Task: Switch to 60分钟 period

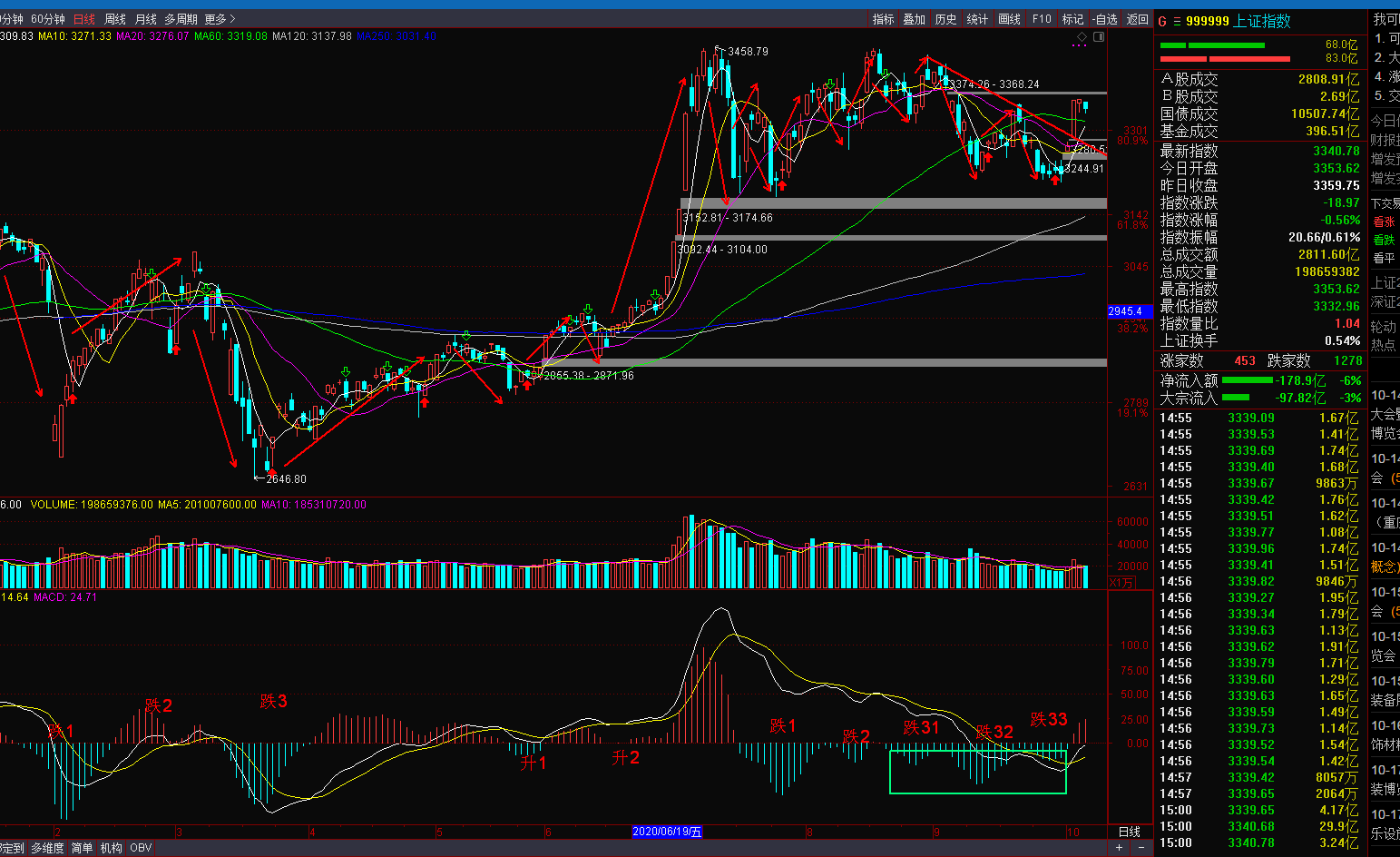Action: [47, 19]
